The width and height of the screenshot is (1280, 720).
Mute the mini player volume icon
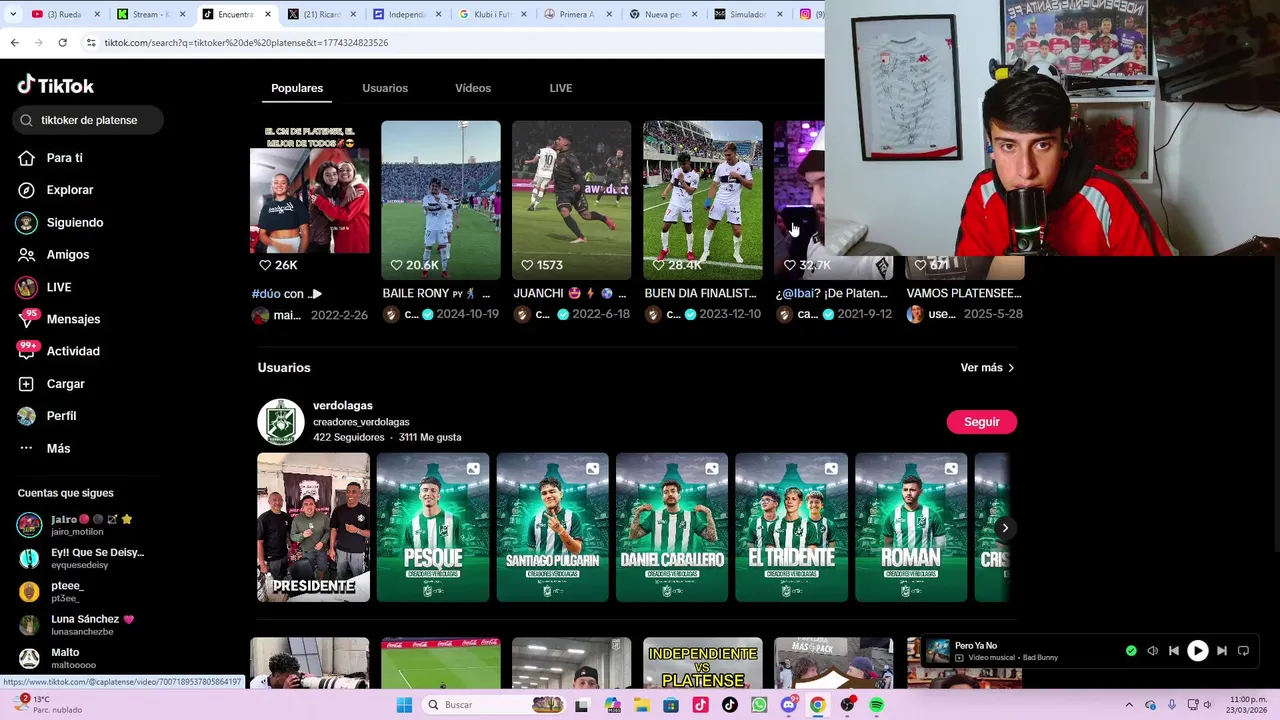1152,651
